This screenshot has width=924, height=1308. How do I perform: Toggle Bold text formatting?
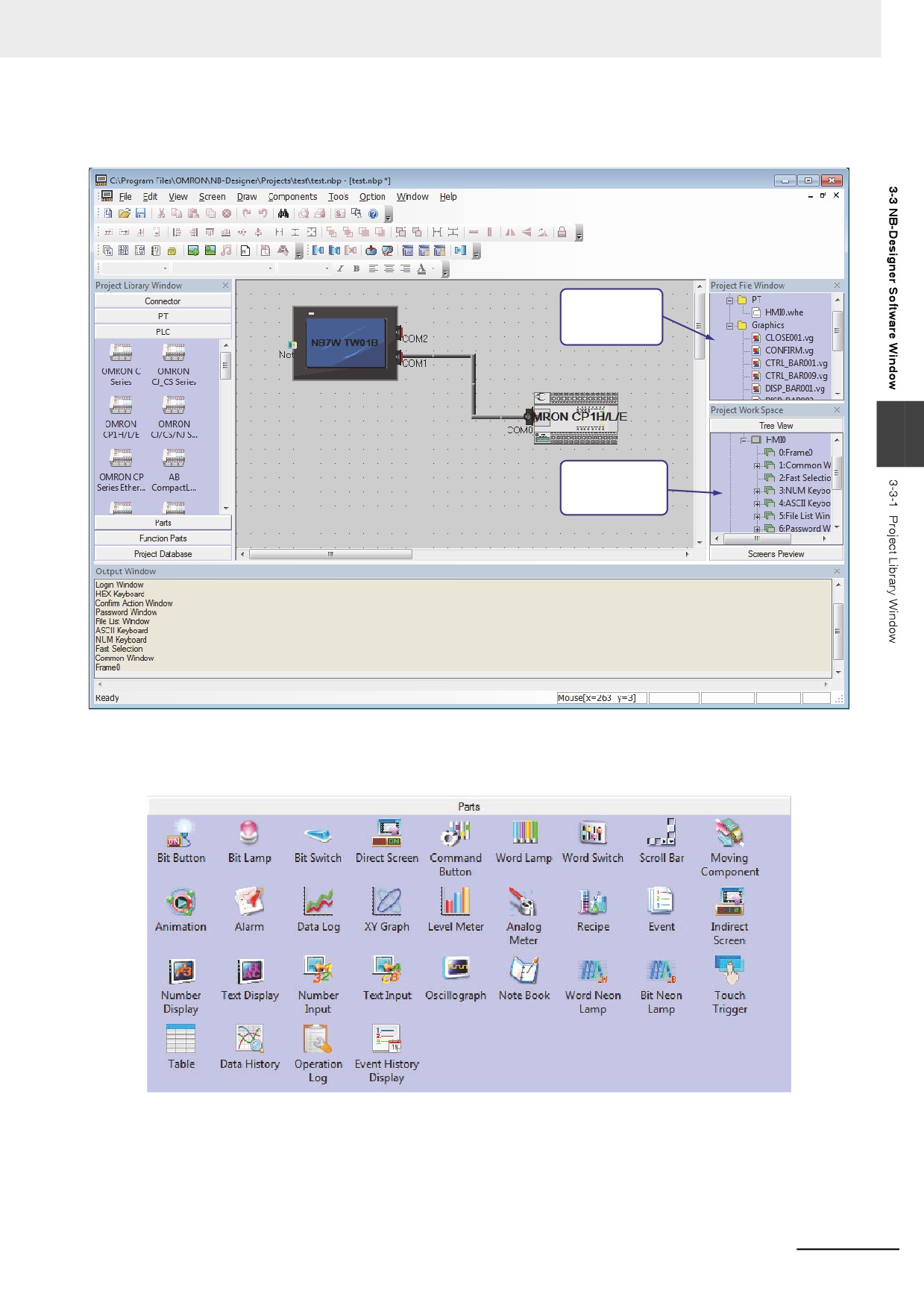tap(356, 268)
